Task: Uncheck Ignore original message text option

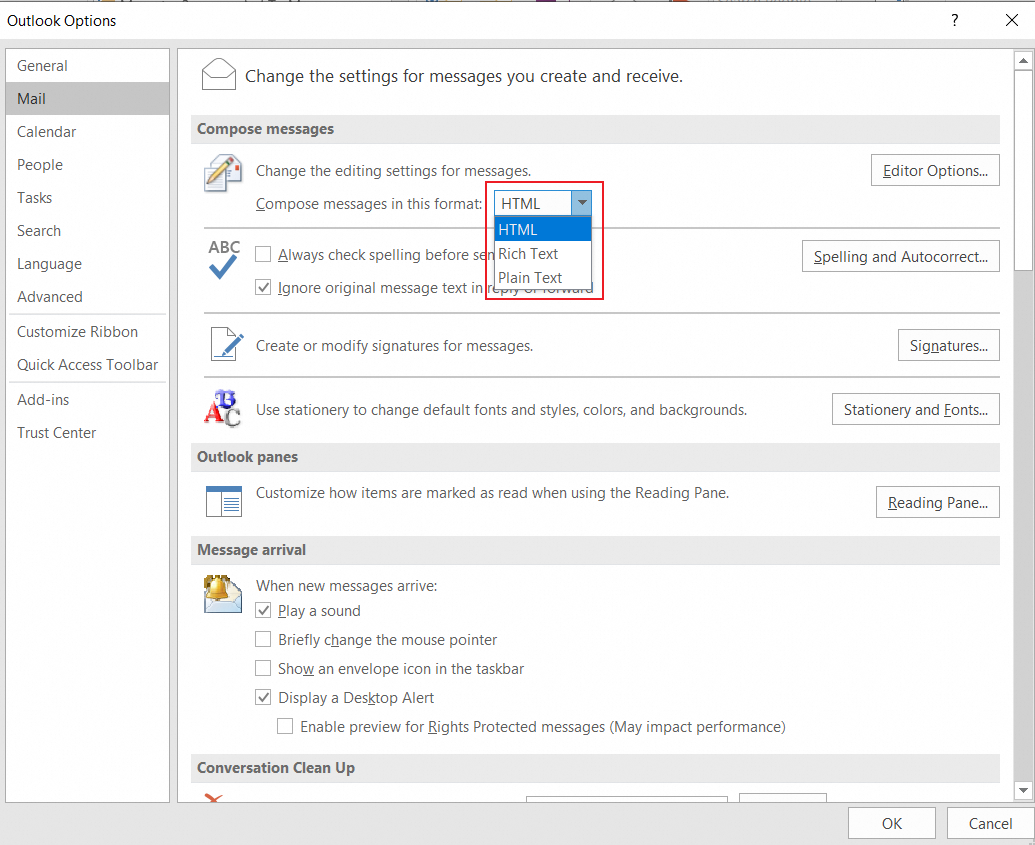Action: pos(263,287)
